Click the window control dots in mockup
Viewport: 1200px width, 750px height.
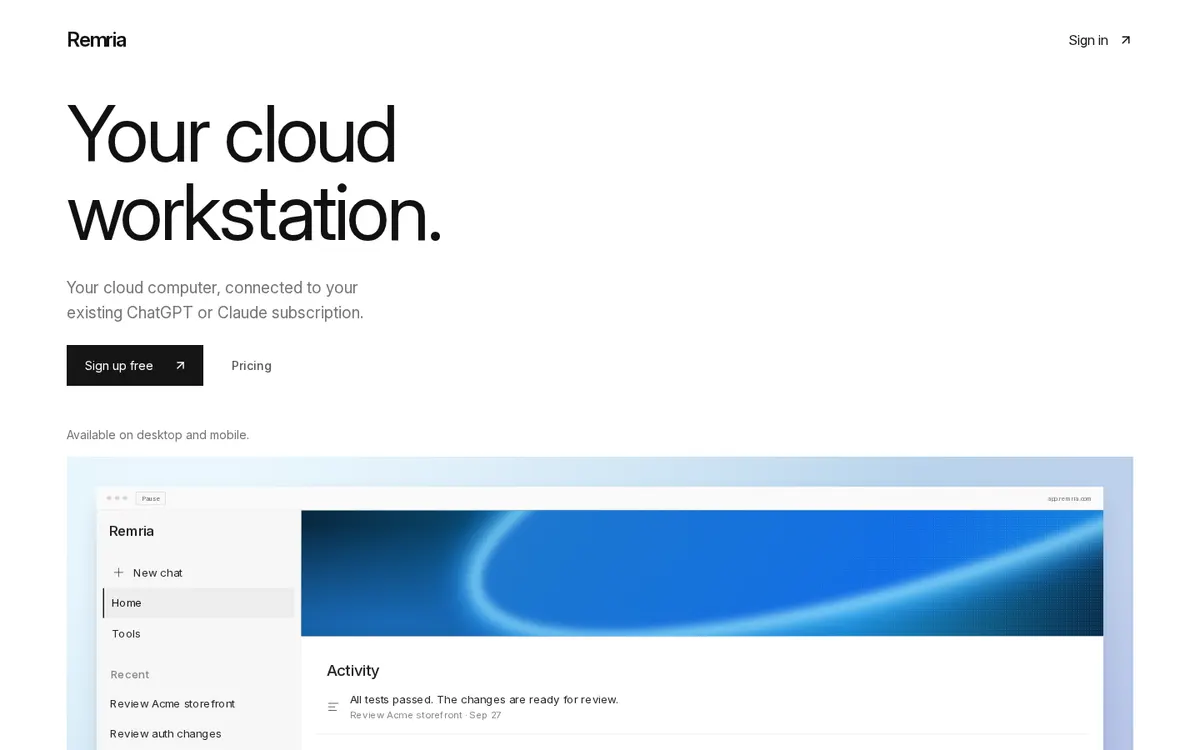(117, 498)
